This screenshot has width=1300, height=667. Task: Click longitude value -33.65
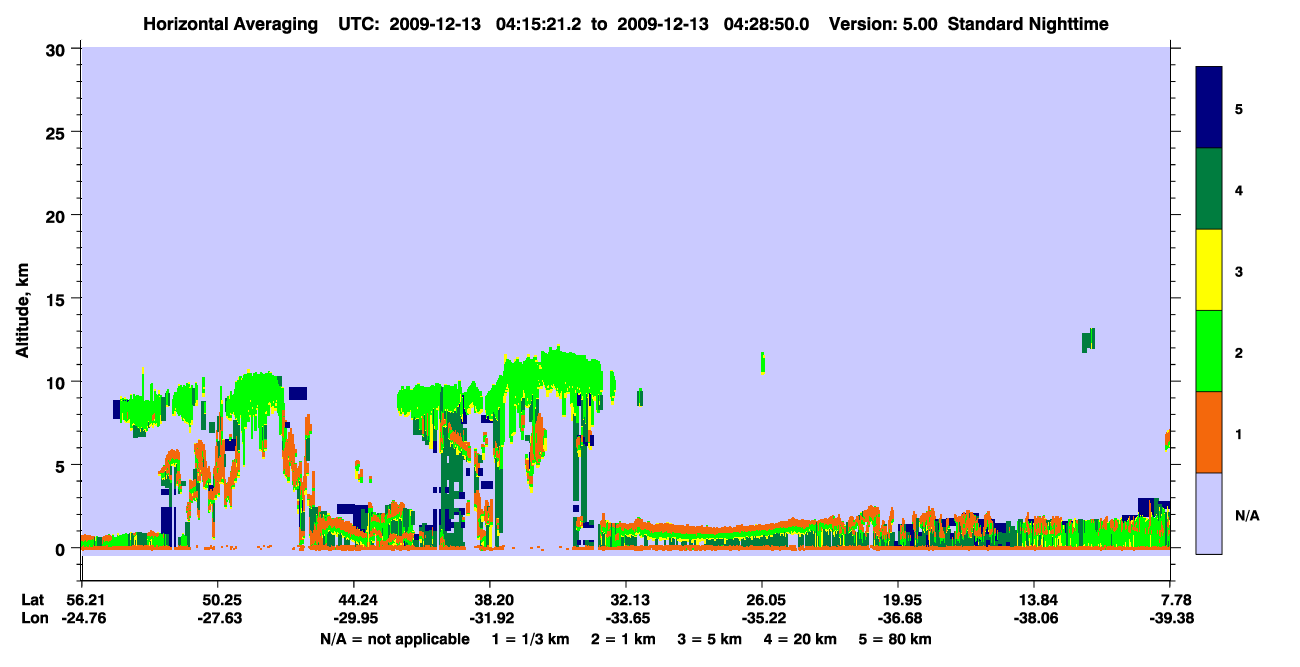coord(626,618)
